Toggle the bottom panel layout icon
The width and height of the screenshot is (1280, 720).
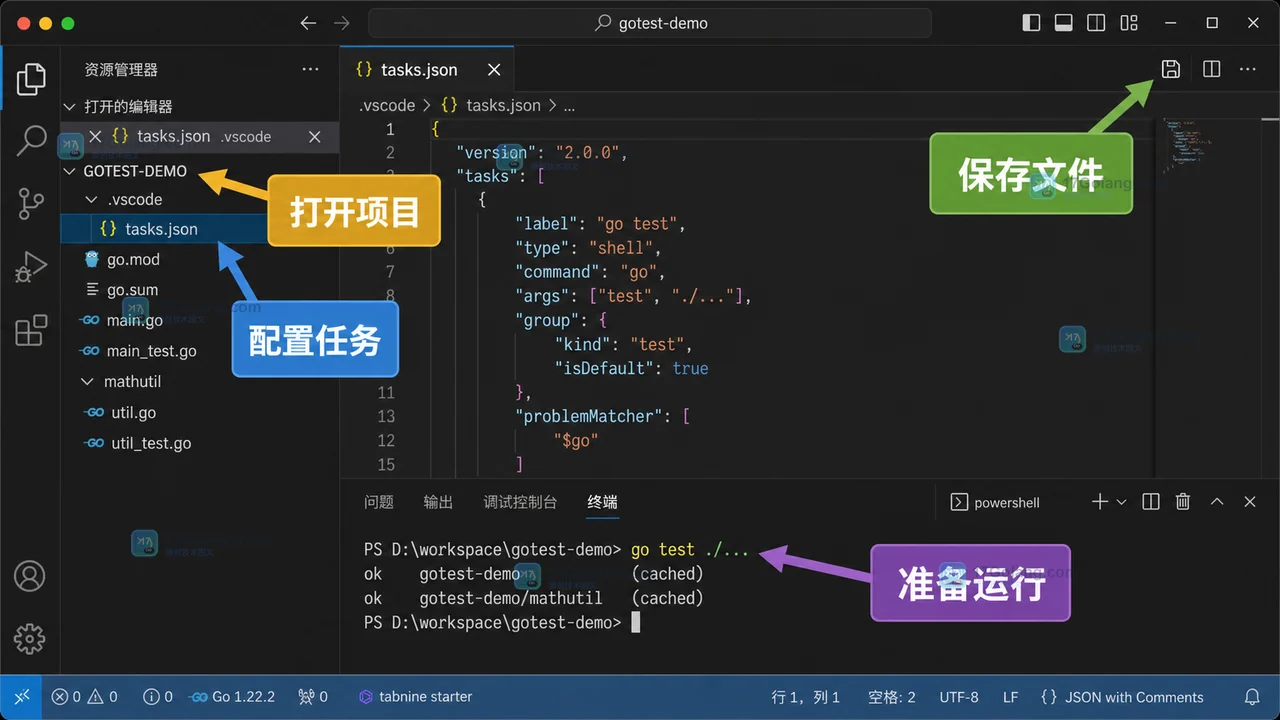pos(1064,23)
